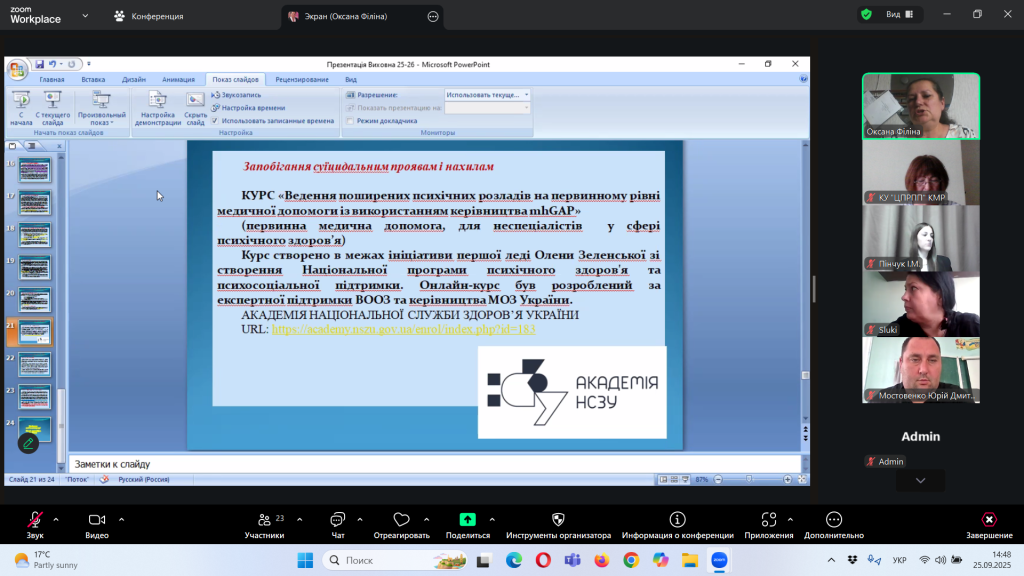The width and height of the screenshot is (1024, 576).
Task: Unmute the microphone in Zoom toolbar
Action: (35, 520)
